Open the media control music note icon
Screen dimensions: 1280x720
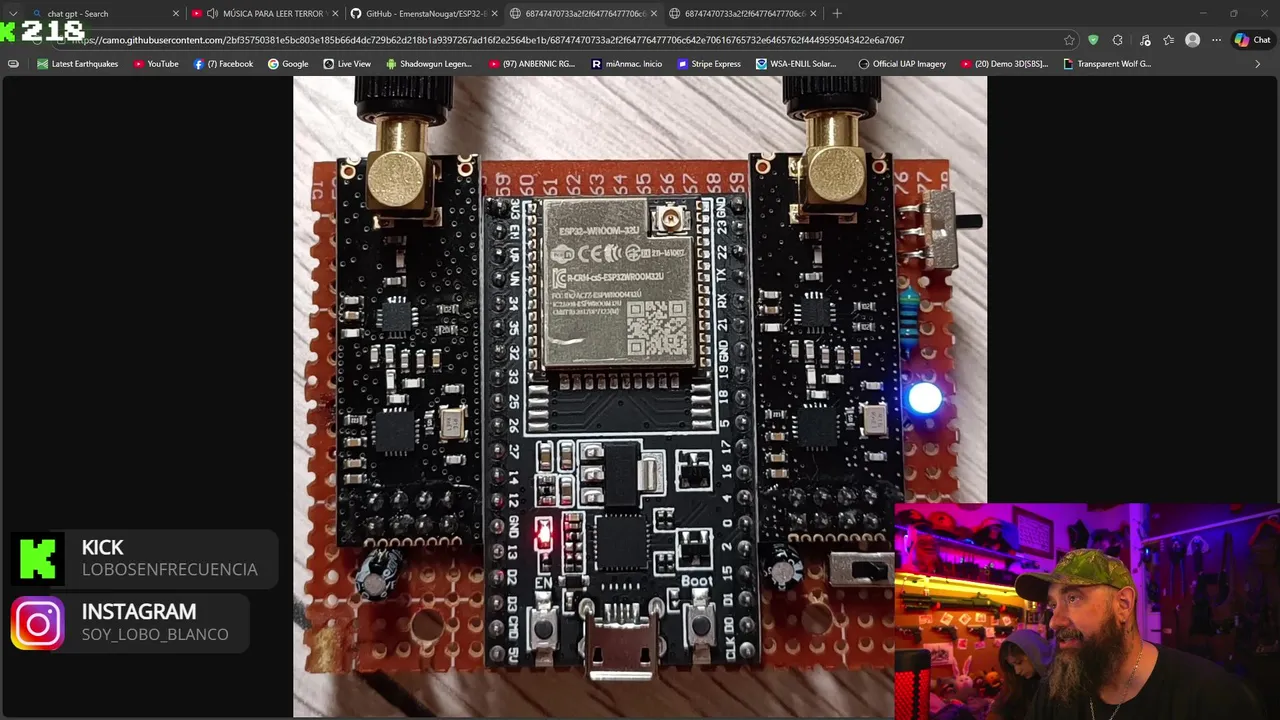(x=1145, y=40)
